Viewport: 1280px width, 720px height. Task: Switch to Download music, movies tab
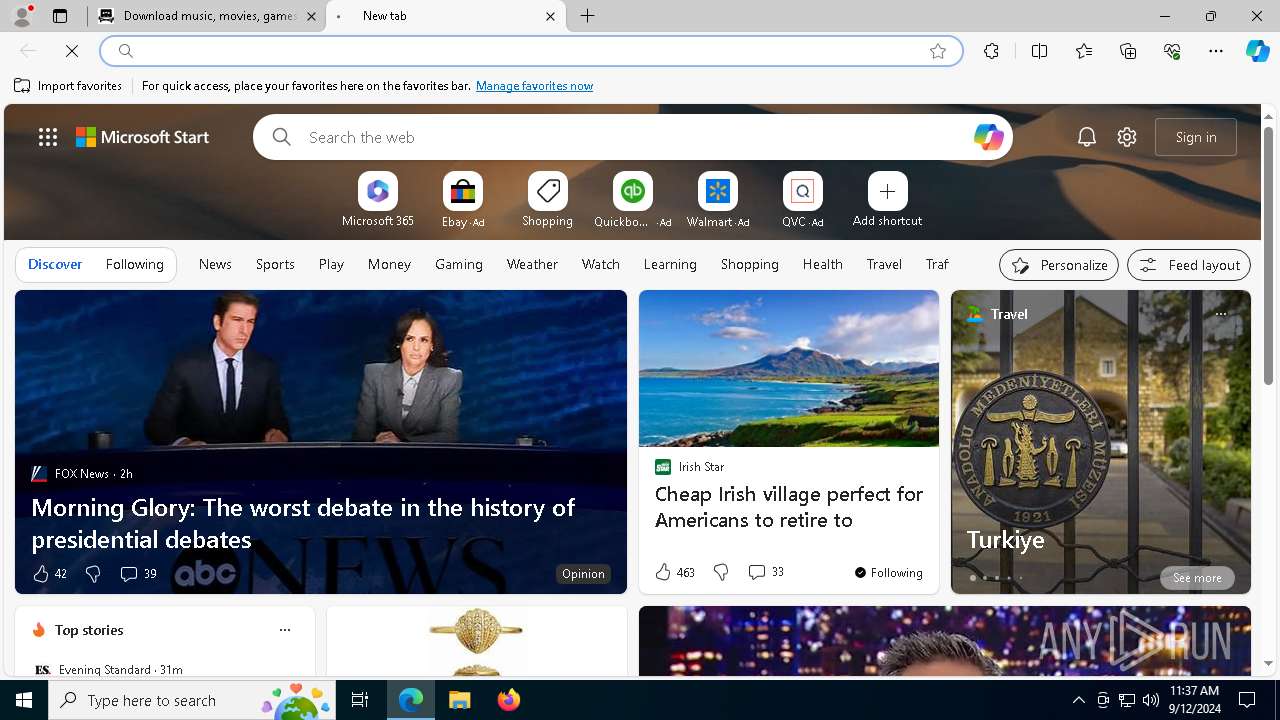tap(207, 16)
